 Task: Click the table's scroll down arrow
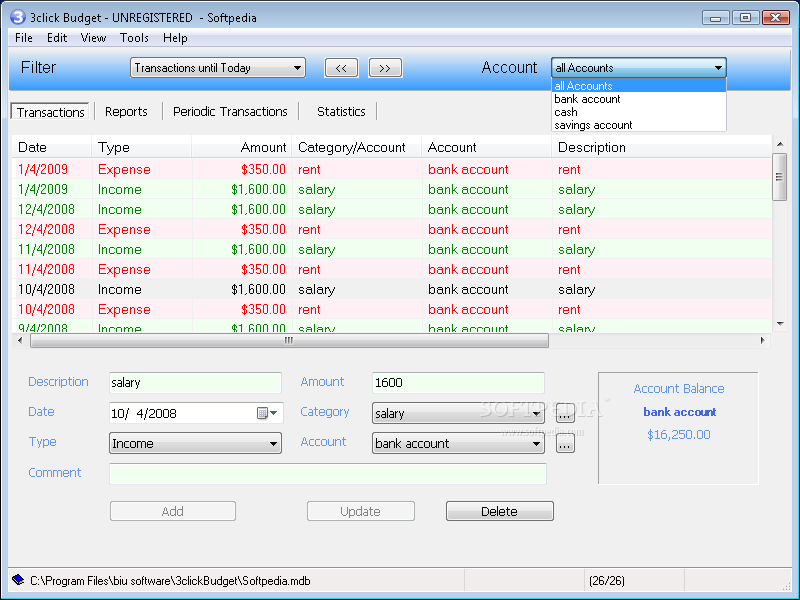tap(780, 323)
